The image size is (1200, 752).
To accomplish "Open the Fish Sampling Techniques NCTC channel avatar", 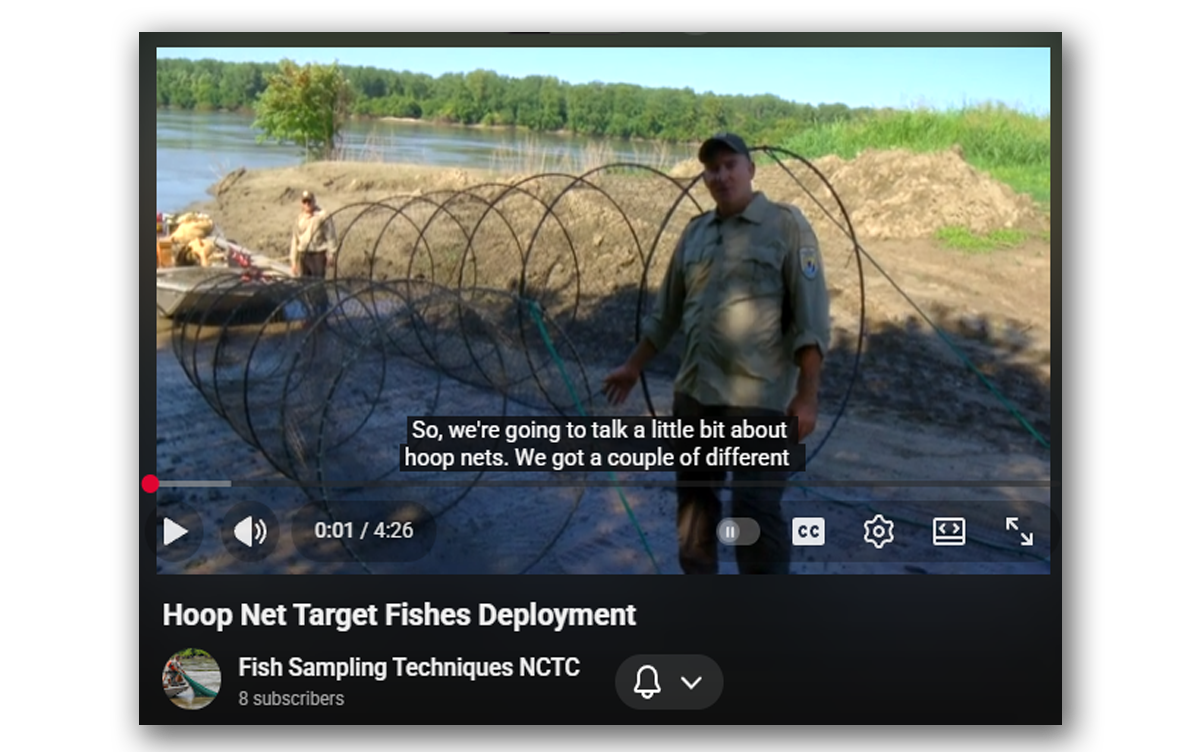I will [191, 679].
